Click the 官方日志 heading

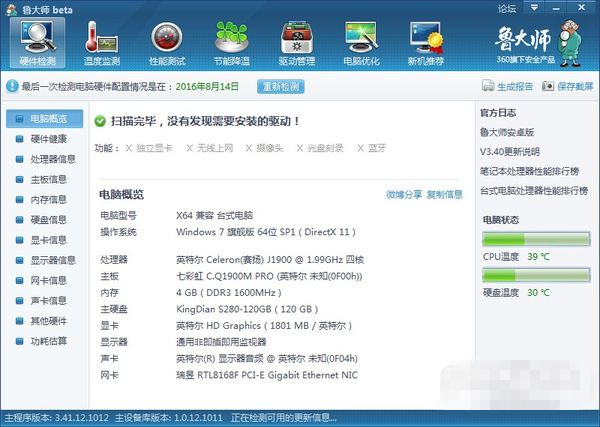pyautogui.click(x=498, y=113)
